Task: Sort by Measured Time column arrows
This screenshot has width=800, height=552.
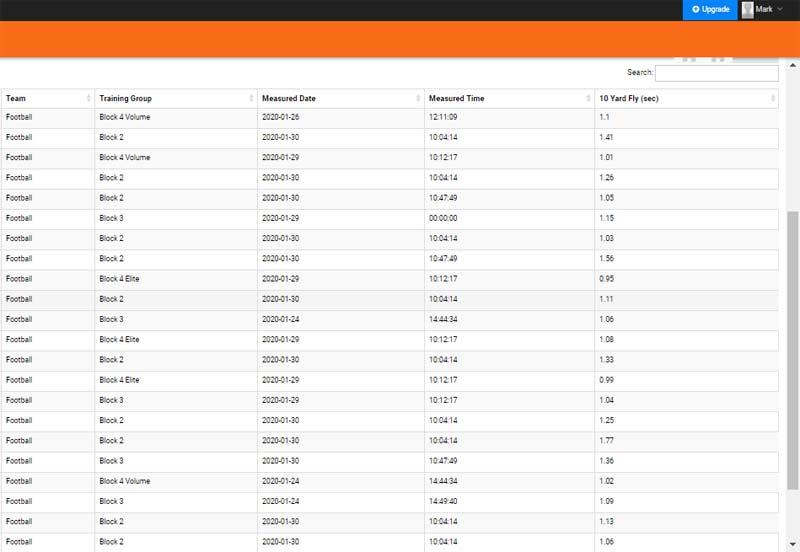Action: pyautogui.click(x=588, y=98)
